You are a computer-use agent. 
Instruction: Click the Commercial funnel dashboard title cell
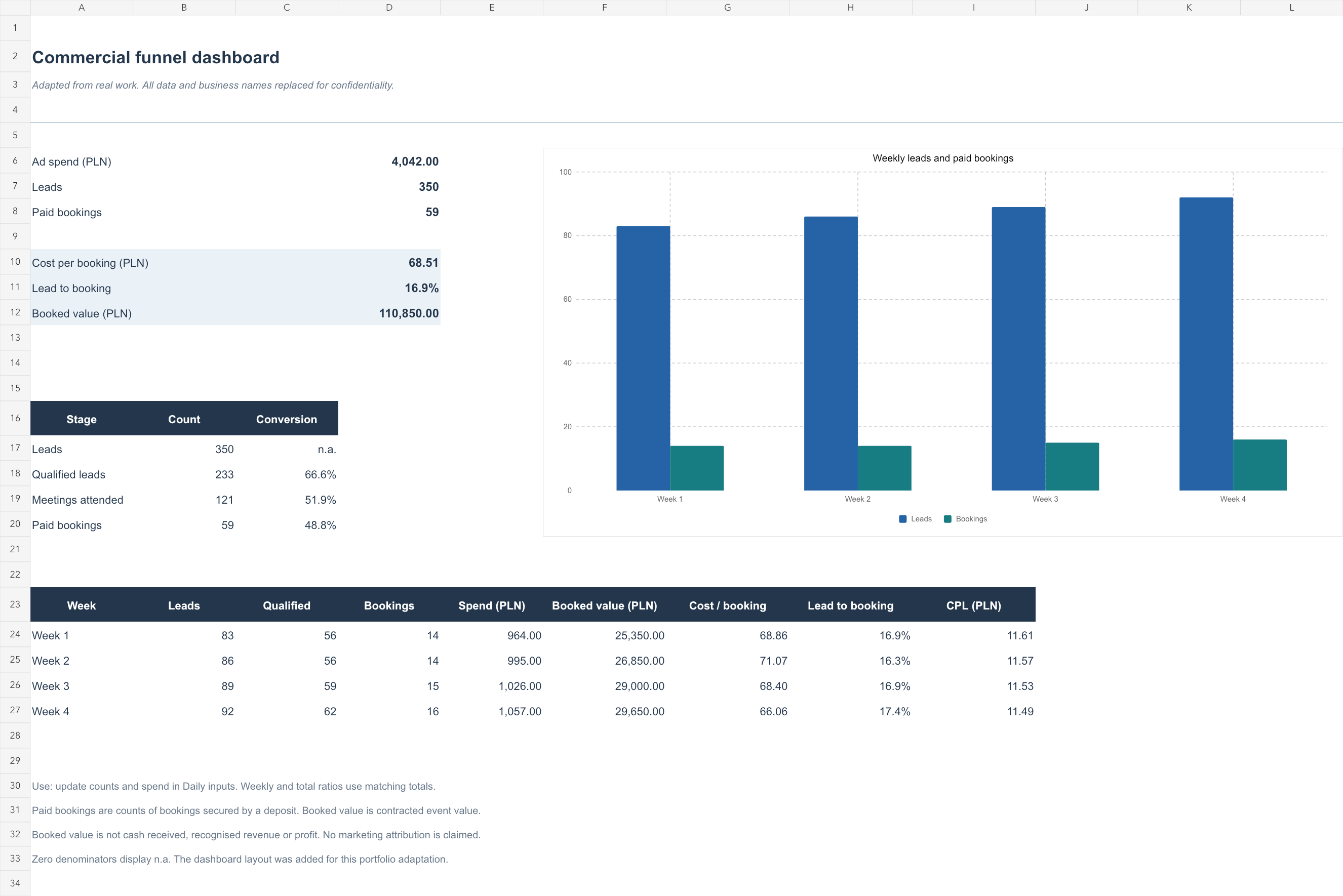(x=155, y=57)
